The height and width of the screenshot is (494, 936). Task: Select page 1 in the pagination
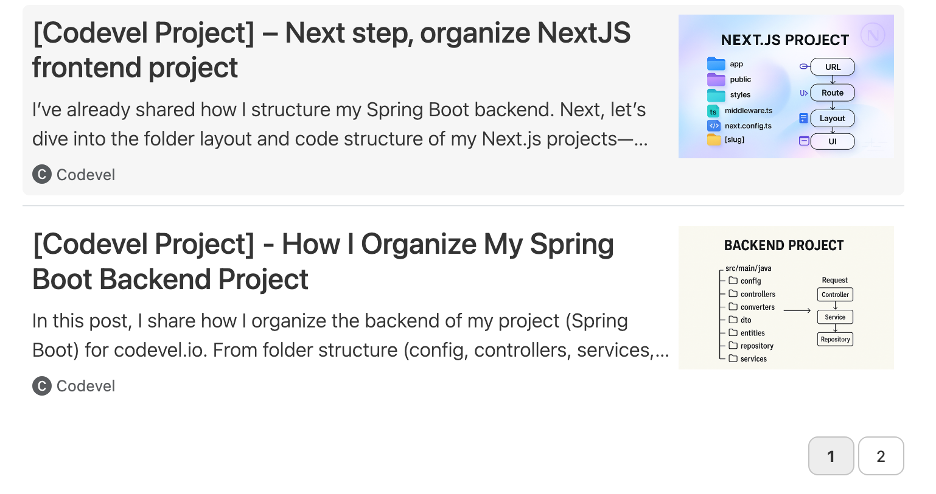click(831, 456)
